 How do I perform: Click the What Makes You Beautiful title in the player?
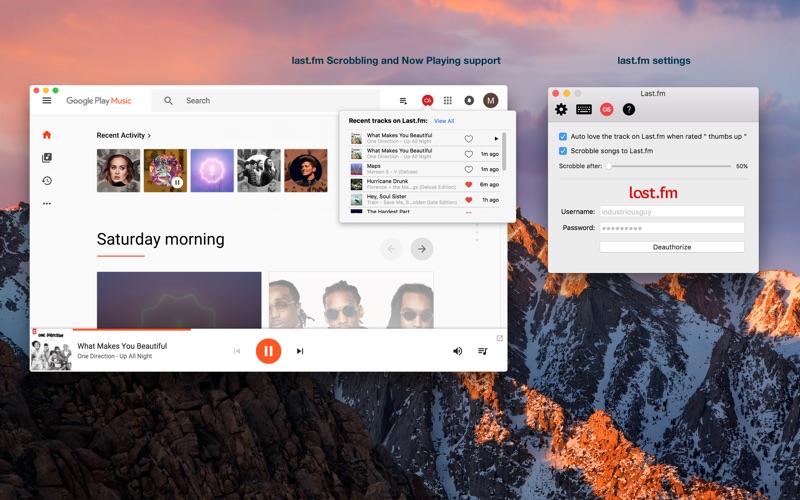coord(122,346)
